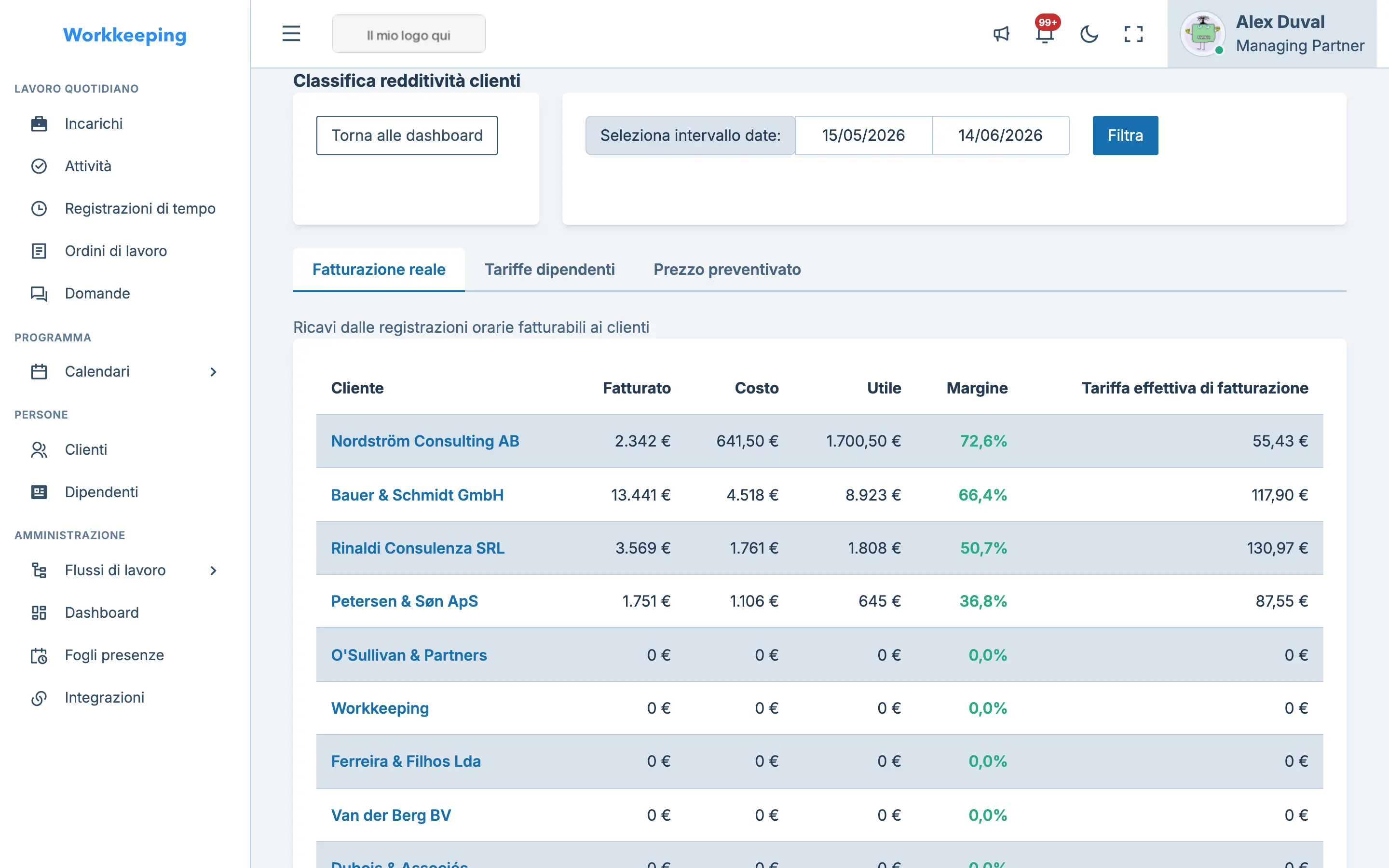Click the Incarichi briefcase icon
Image resolution: width=1389 pixels, height=868 pixels.
coord(39,123)
